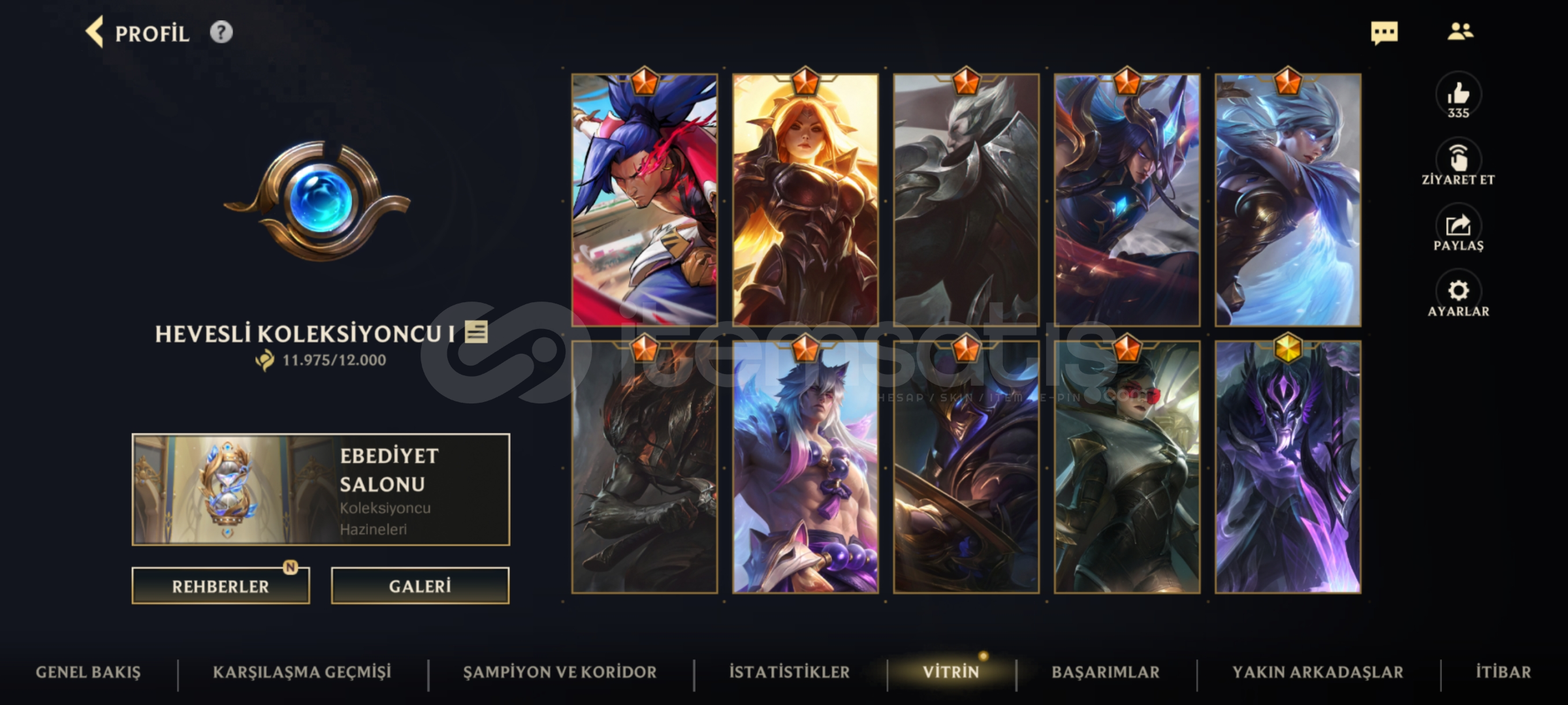1568x705 pixels.
Task: Open Ebediyet Salonu collector treasures banner
Action: coord(321,490)
